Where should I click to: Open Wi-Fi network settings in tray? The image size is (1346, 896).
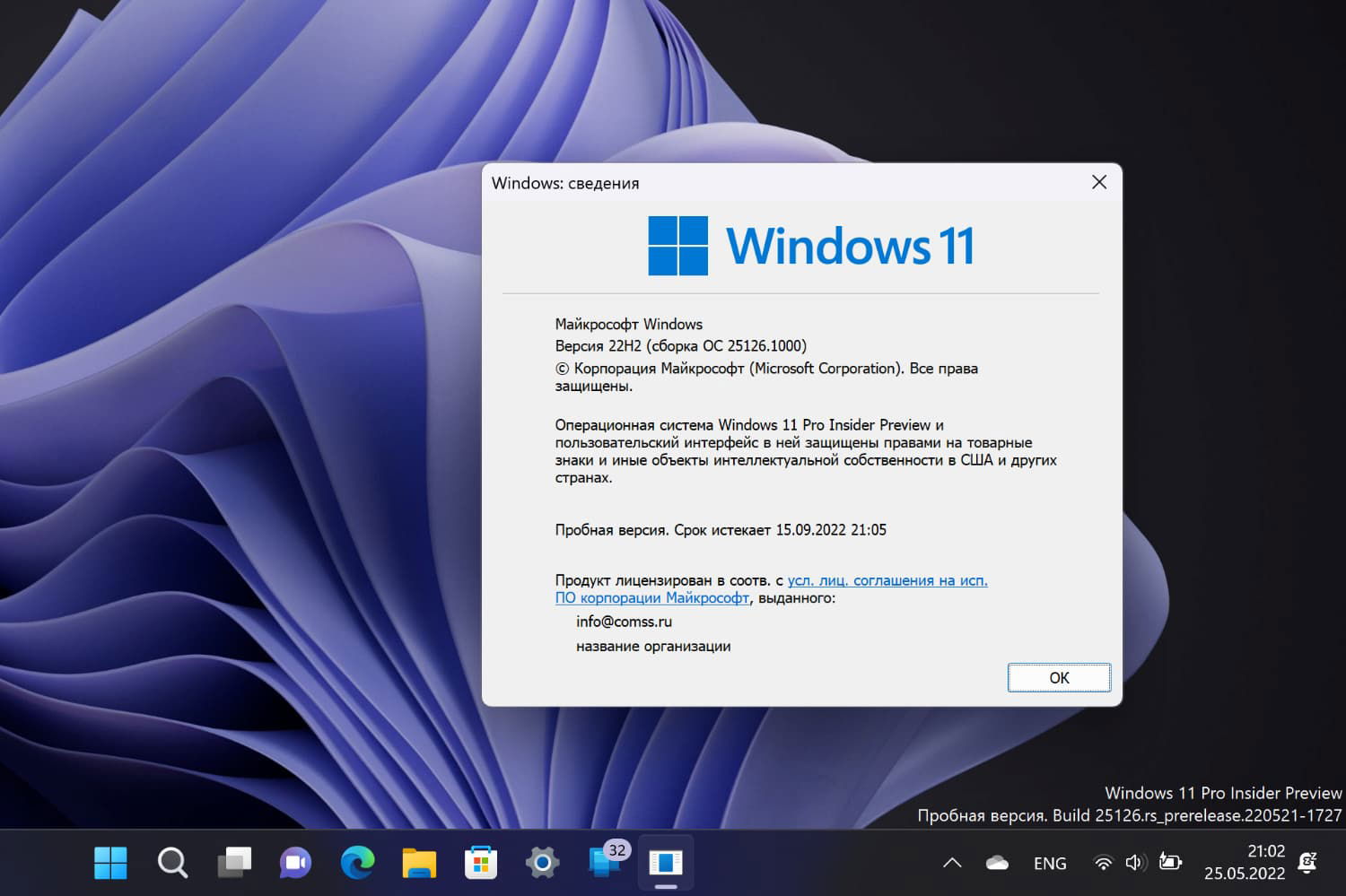[x=1104, y=863]
